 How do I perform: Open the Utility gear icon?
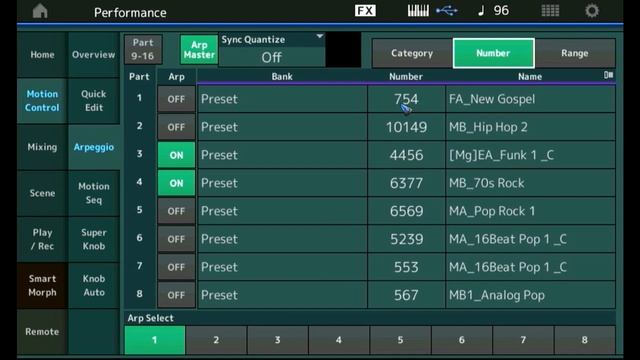(592, 11)
